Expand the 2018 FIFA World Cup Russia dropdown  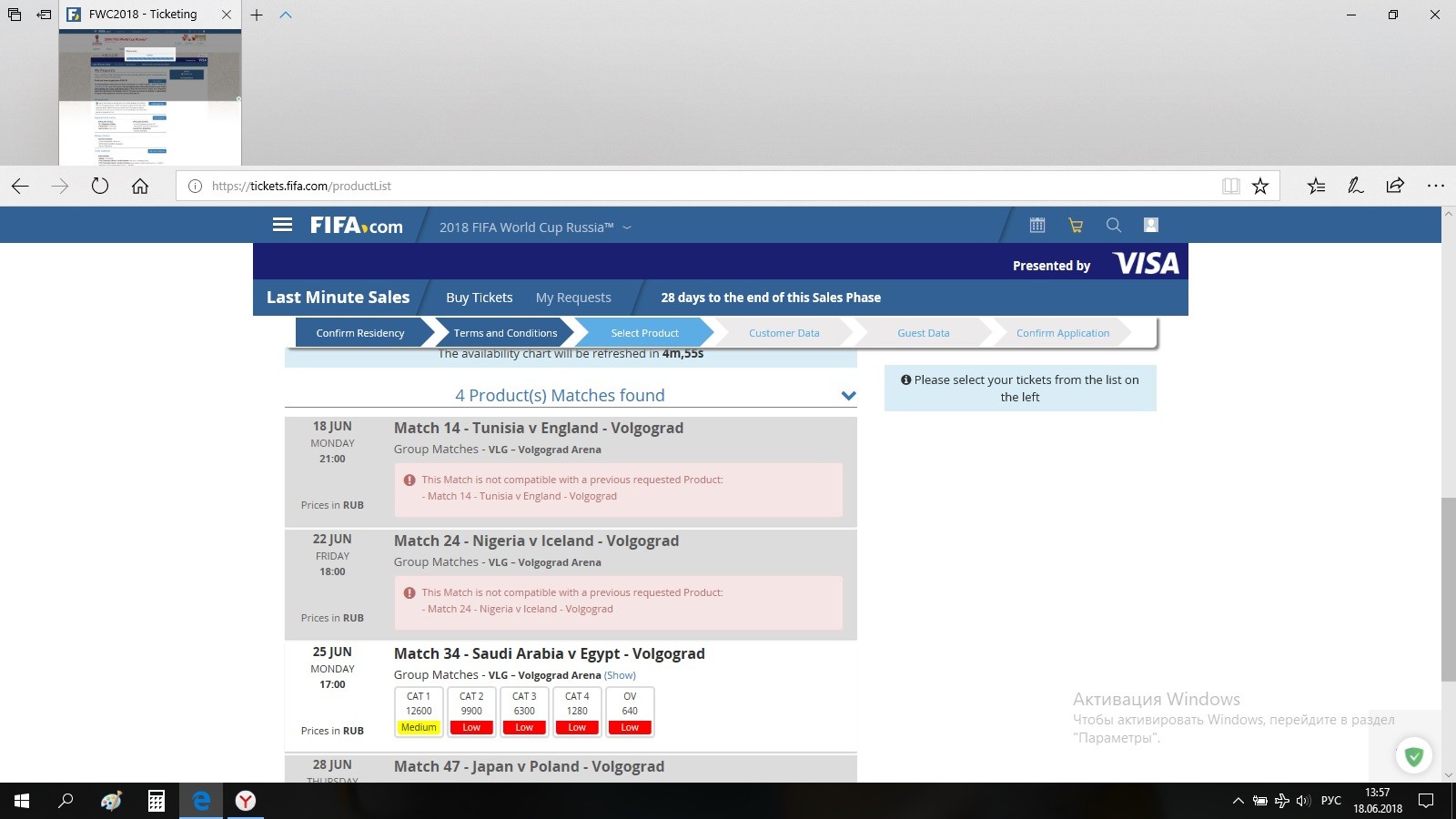(x=626, y=227)
